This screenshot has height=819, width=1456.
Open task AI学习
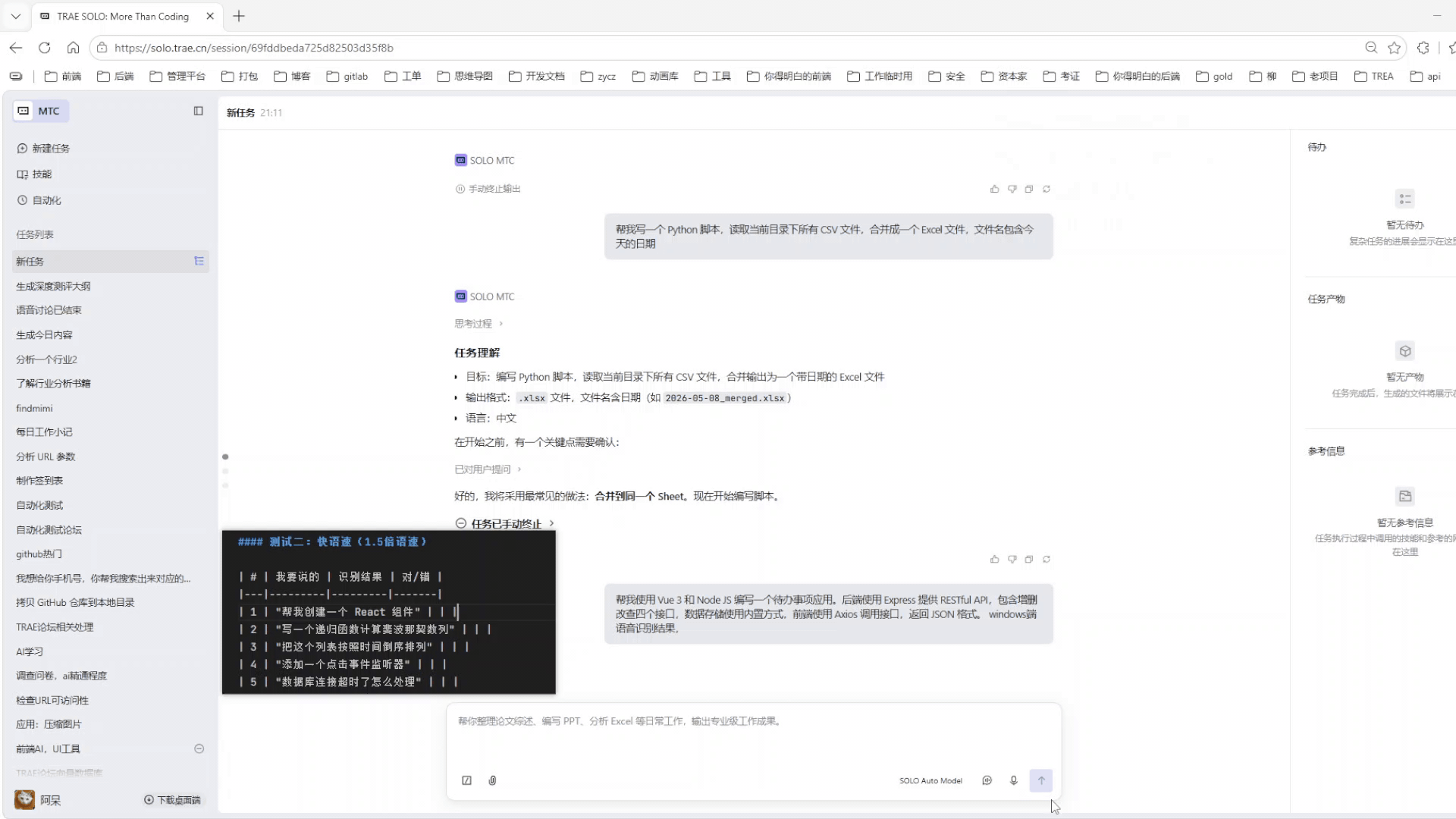pyautogui.click(x=30, y=651)
